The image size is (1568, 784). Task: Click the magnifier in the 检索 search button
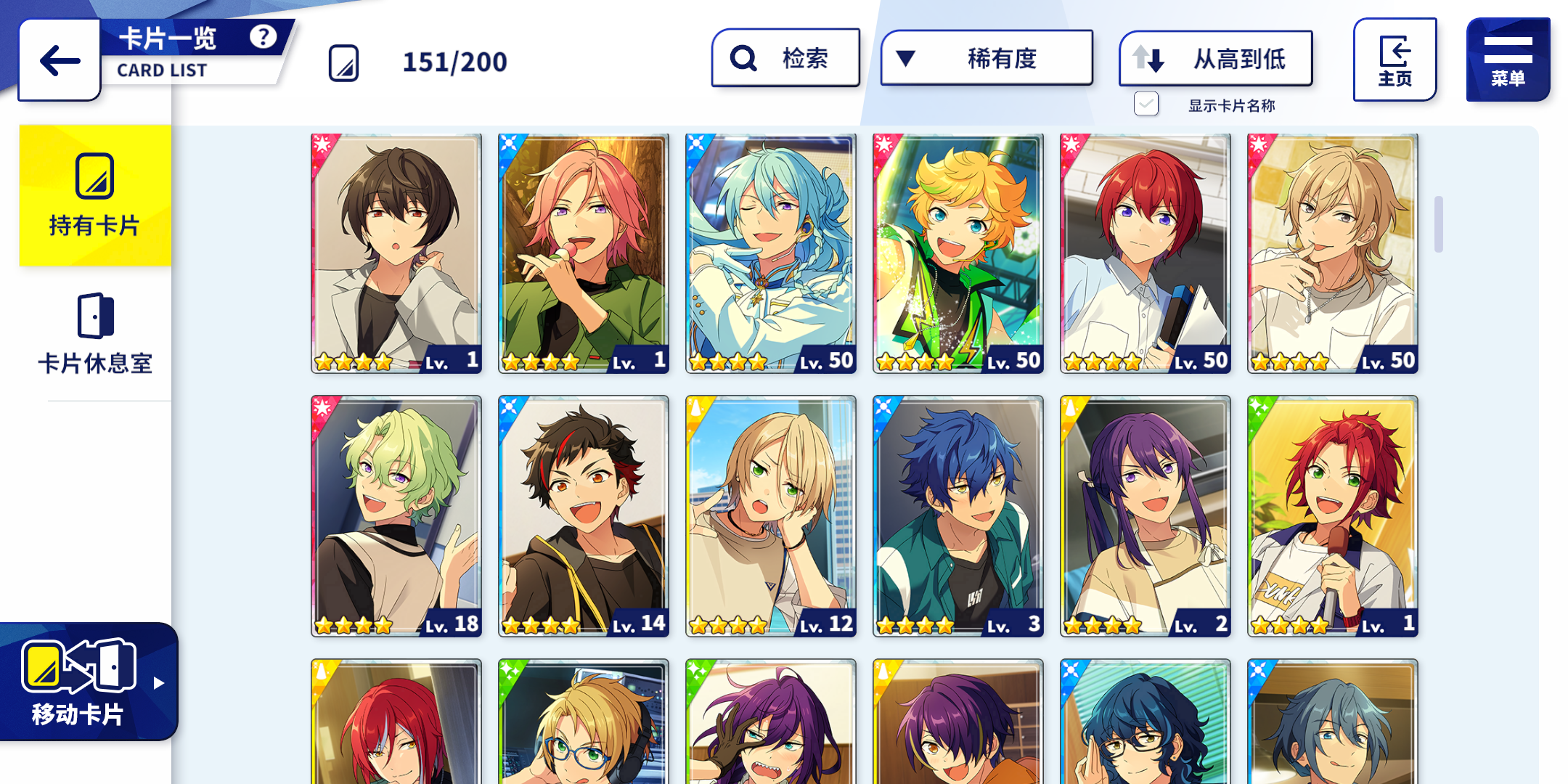pos(743,58)
